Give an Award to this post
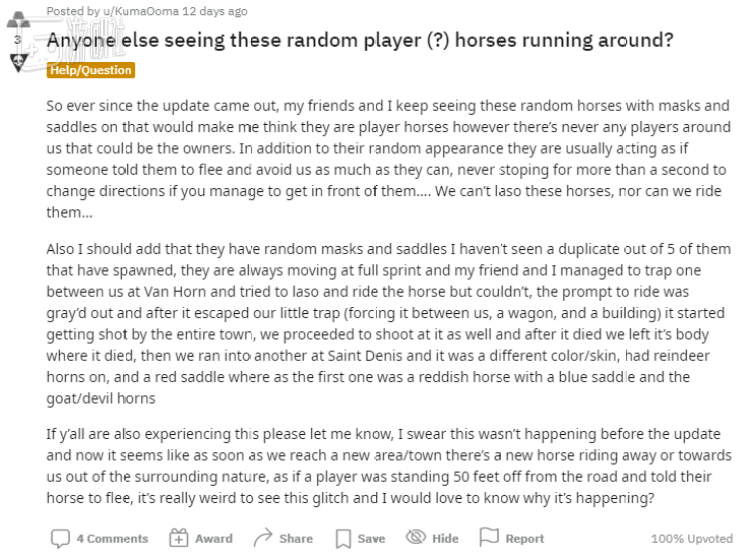This screenshot has height=560, width=750. click(213, 539)
